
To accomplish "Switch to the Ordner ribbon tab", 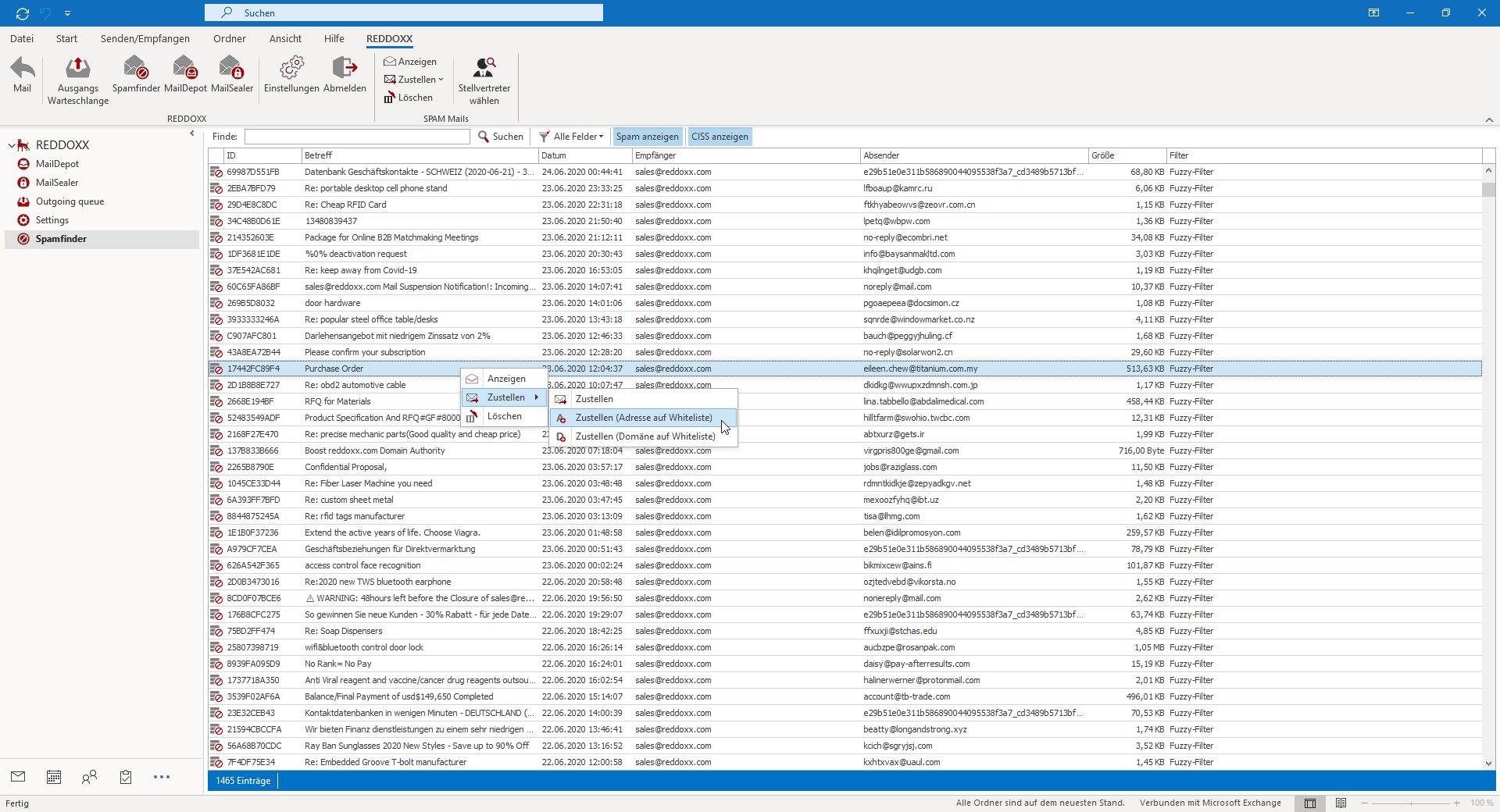I will click(x=230, y=38).
